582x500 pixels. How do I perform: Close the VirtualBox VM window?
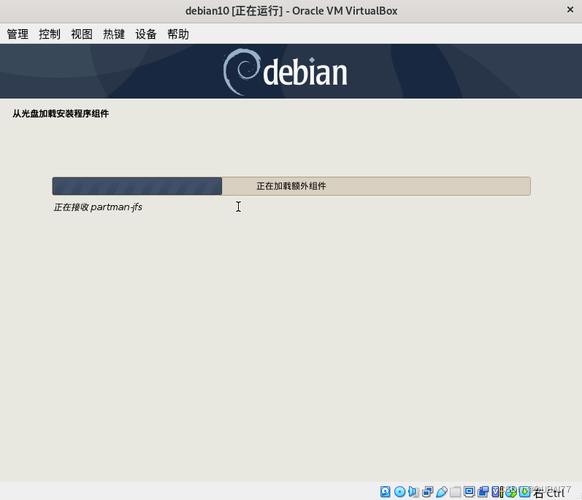click(x=570, y=10)
